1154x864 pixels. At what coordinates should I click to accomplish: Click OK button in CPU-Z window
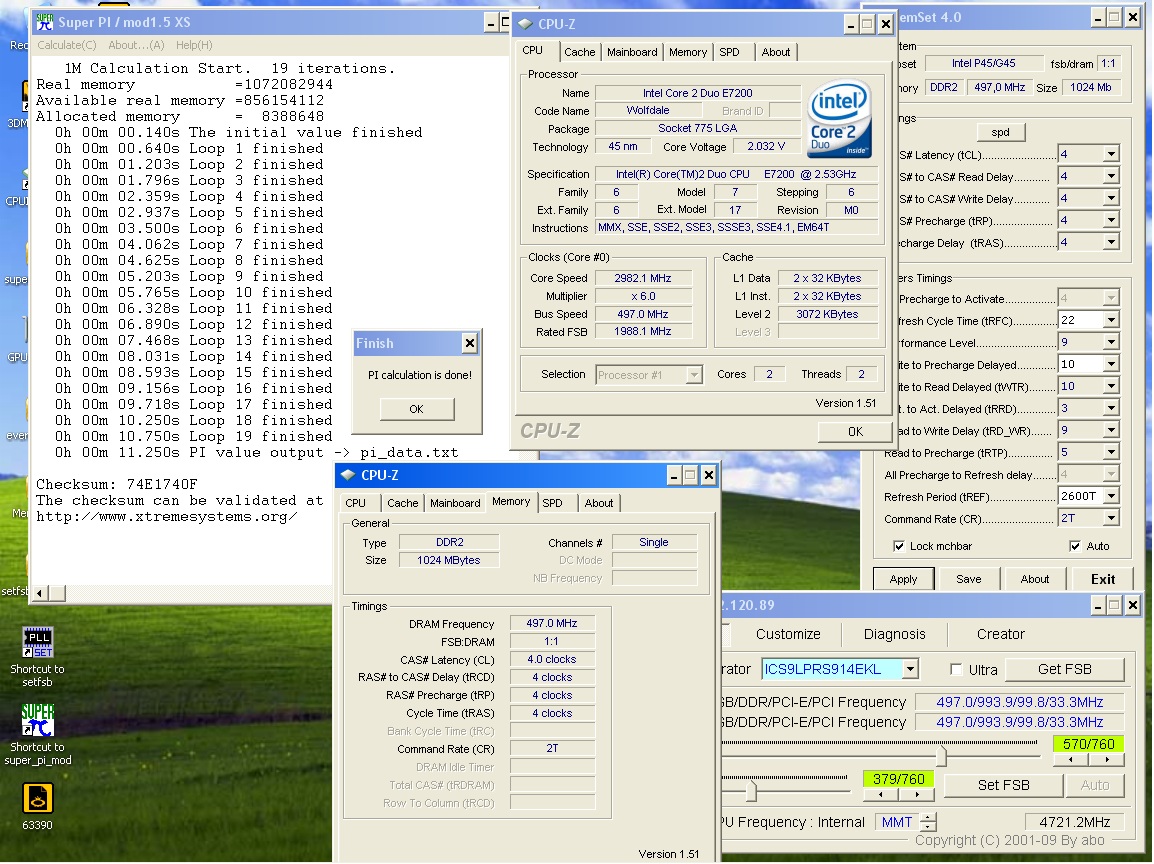(x=854, y=431)
